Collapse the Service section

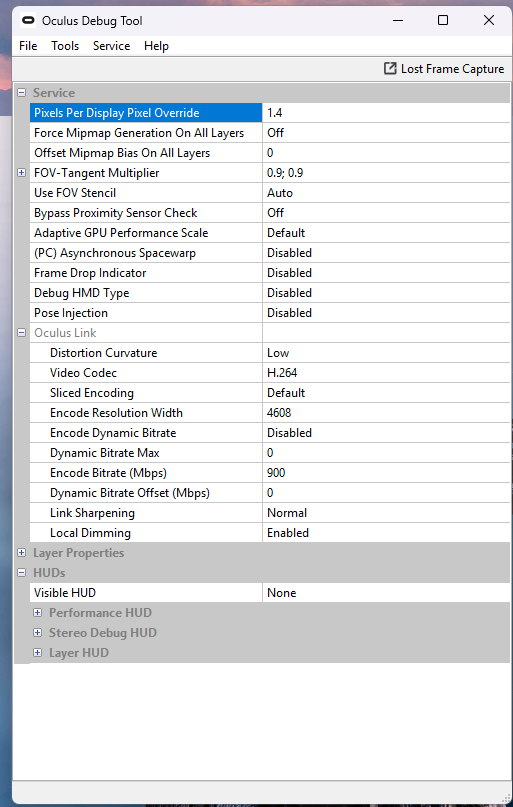(21, 93)
